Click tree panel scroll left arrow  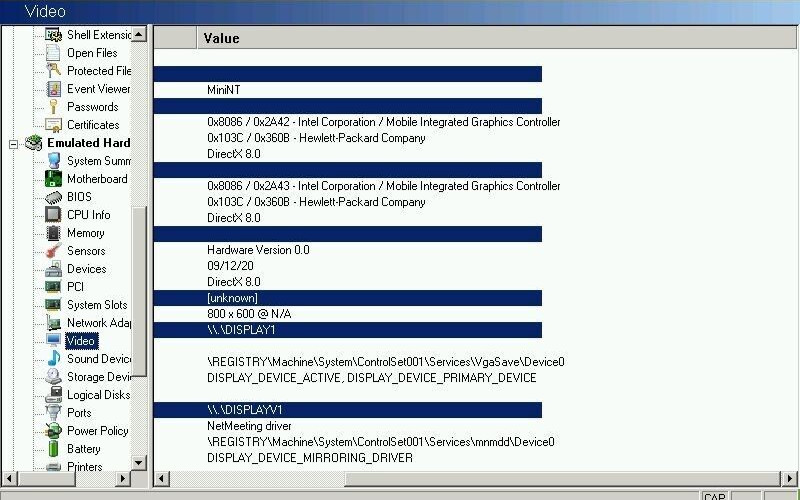[x=9, y=479]
